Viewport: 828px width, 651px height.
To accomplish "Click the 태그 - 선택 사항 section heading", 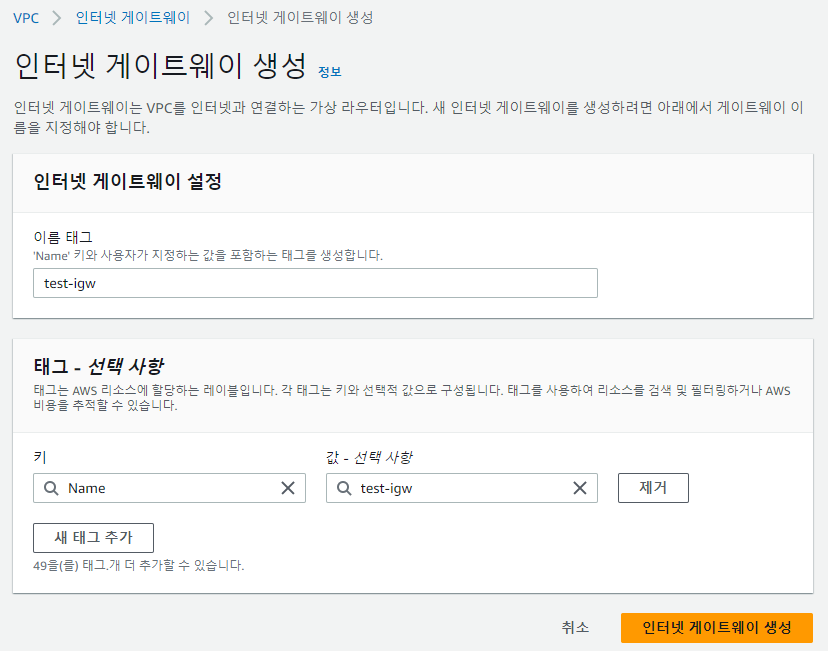I will click(x=99, y=366).
